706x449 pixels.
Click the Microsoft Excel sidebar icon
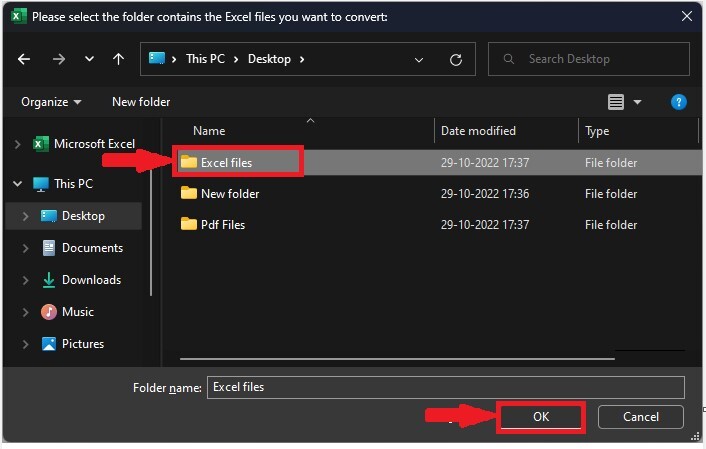(41, 144)
